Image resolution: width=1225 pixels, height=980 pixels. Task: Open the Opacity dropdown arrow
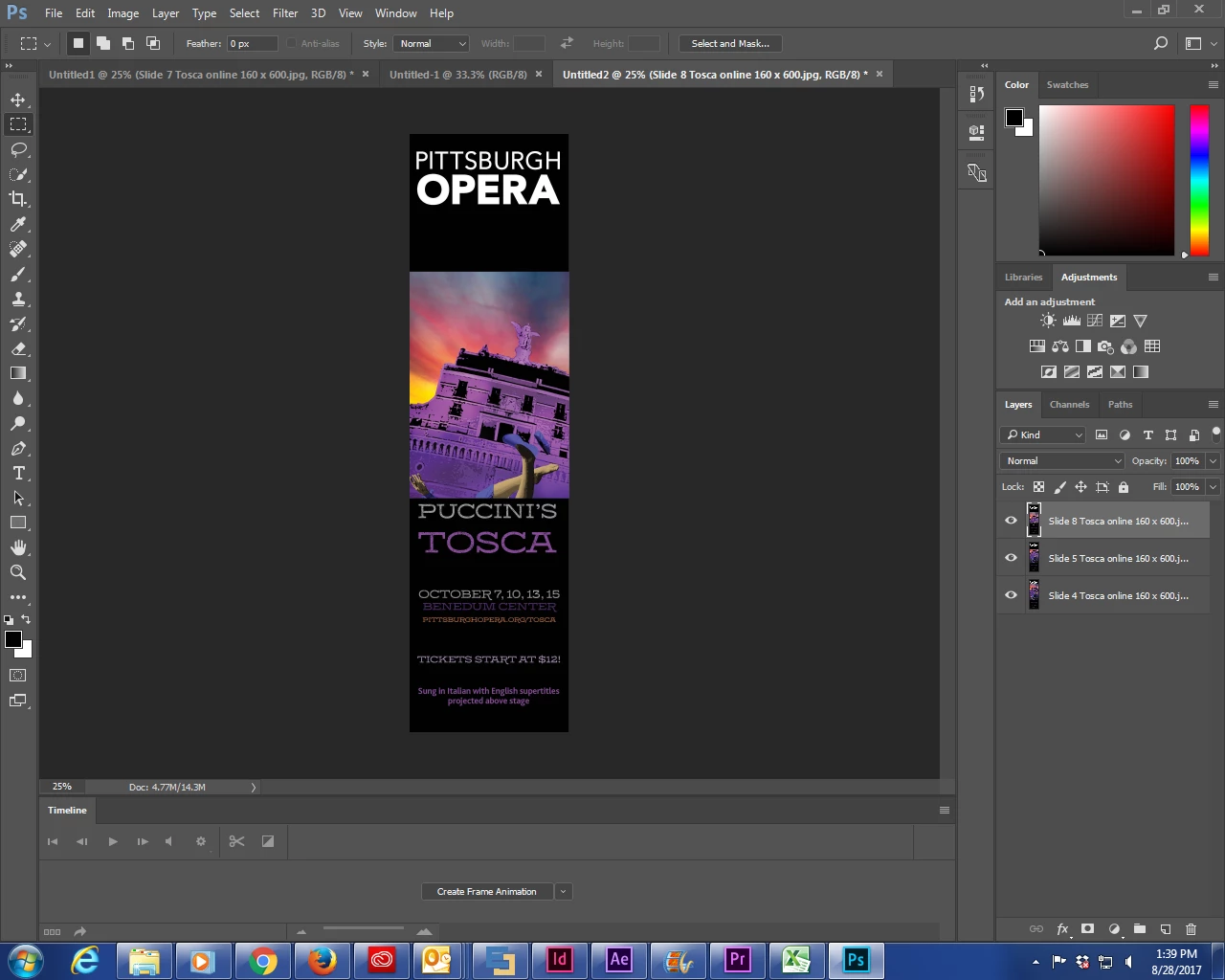1213,460
